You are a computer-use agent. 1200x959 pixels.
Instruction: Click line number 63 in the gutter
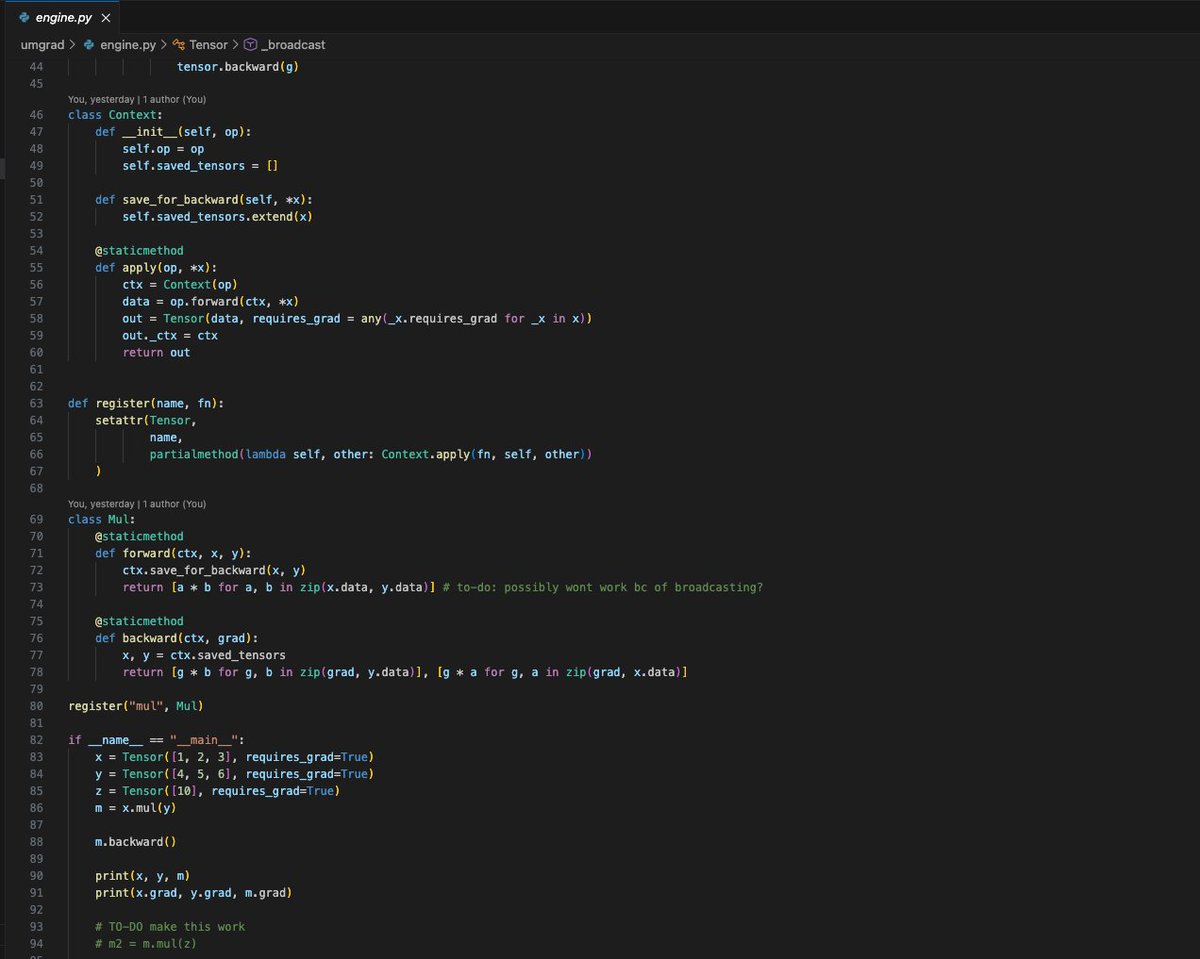coord(36,403)
